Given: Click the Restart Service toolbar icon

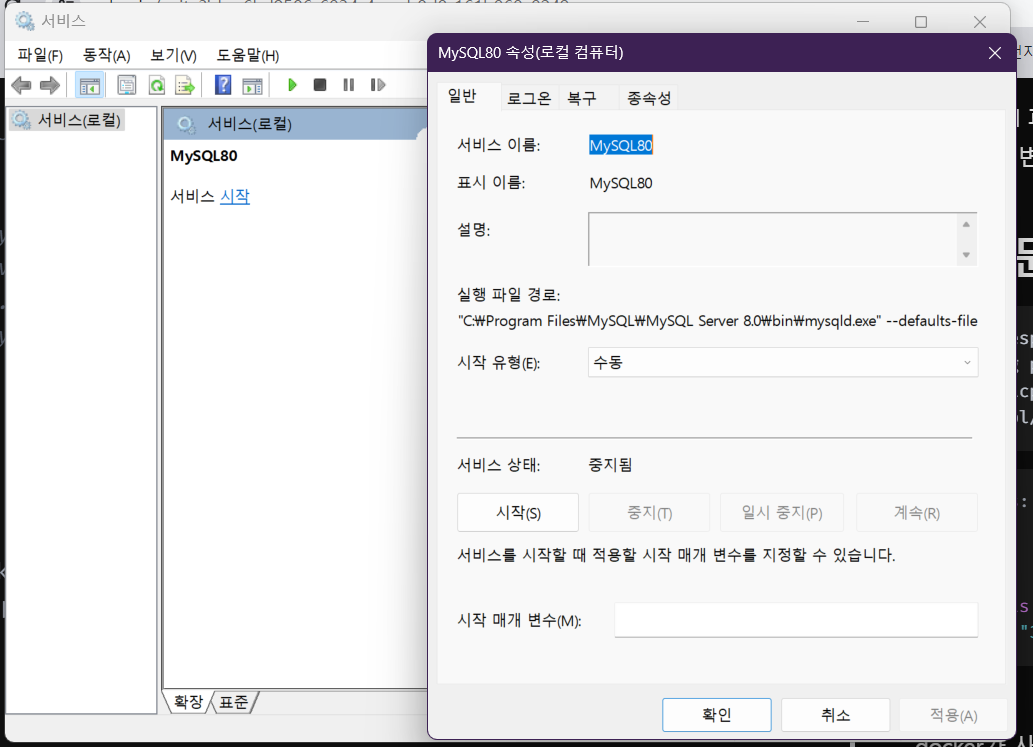Looking at the screenshot, I should (377, 84).
